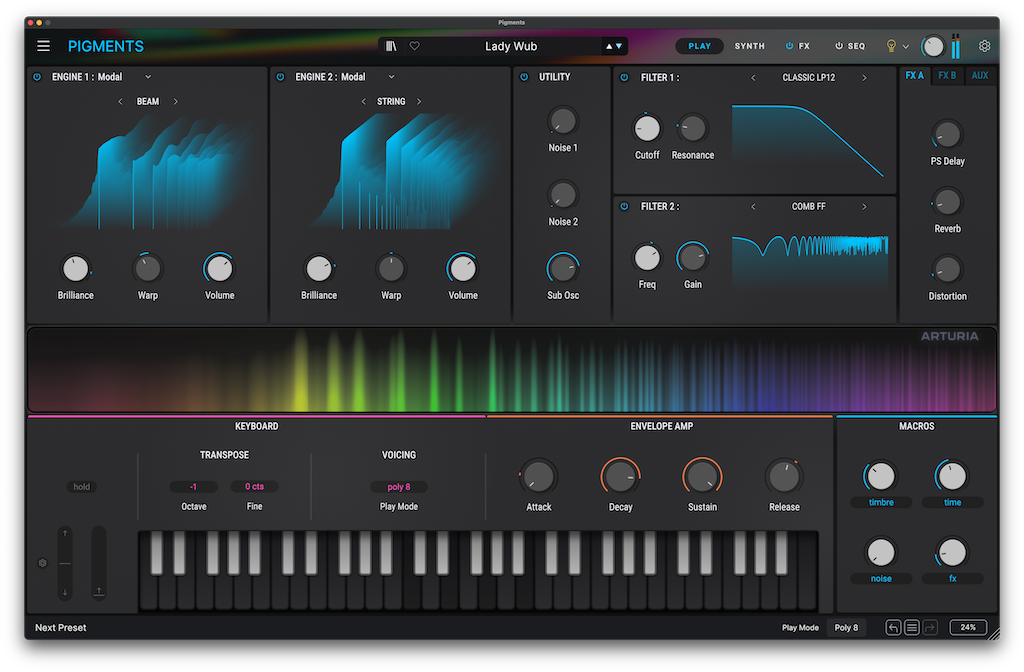
Task: Select next Engine 2 model right of STRING
Action: tap(419, 101)
